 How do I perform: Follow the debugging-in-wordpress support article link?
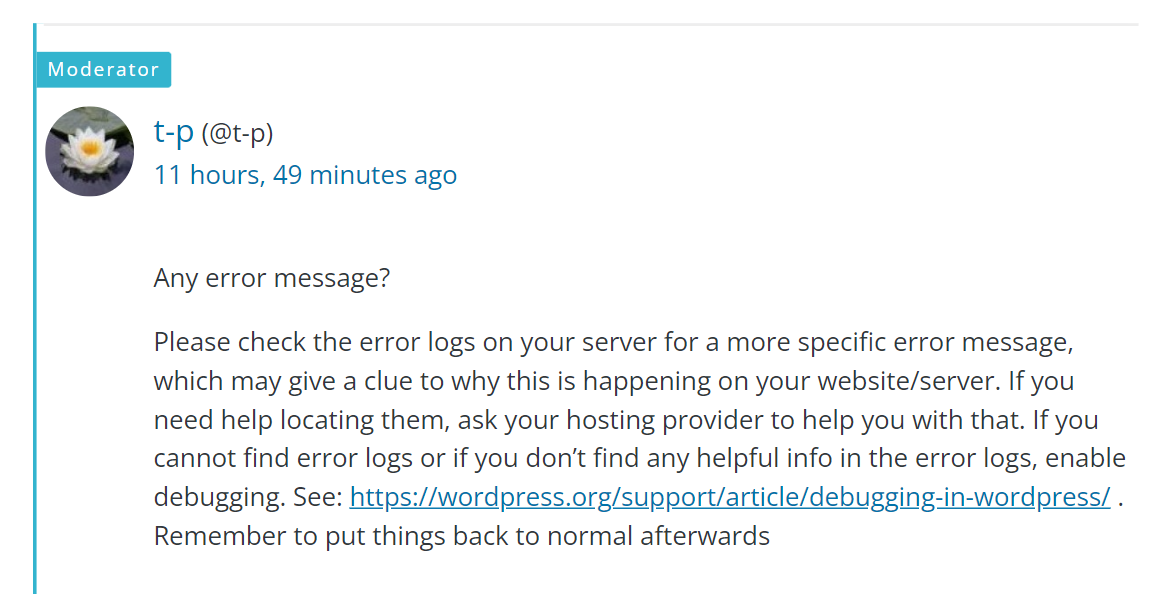(729, 497)
